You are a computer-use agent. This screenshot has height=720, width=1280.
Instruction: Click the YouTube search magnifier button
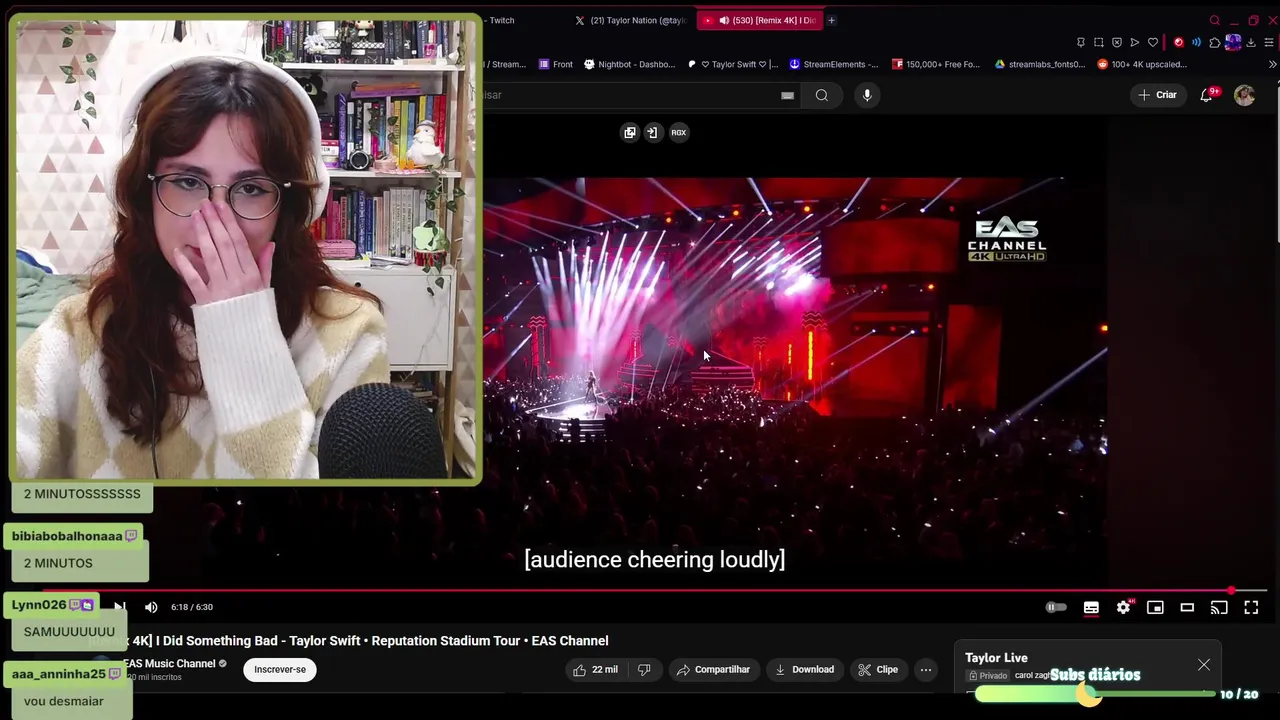[x=821, y=95]
